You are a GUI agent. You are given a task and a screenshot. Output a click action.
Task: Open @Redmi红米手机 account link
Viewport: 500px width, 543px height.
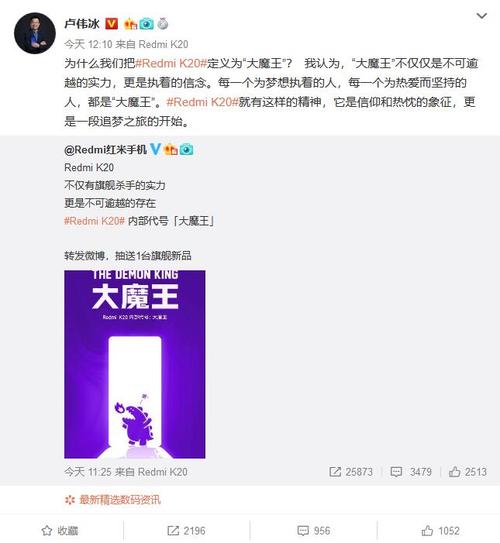click(105, 149)
